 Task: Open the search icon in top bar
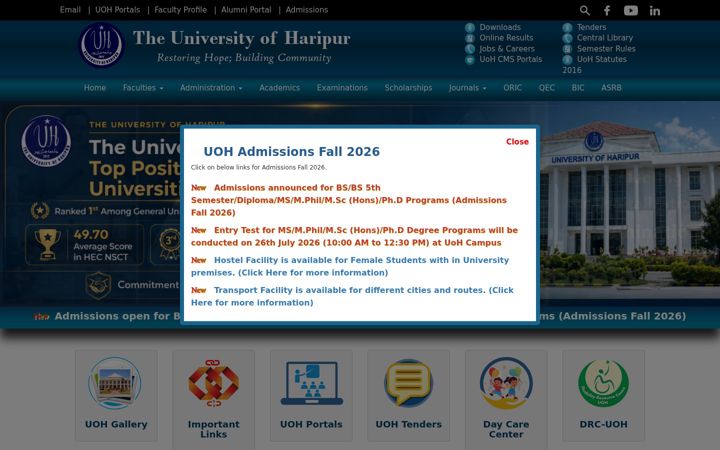click(x=584, y=10)
